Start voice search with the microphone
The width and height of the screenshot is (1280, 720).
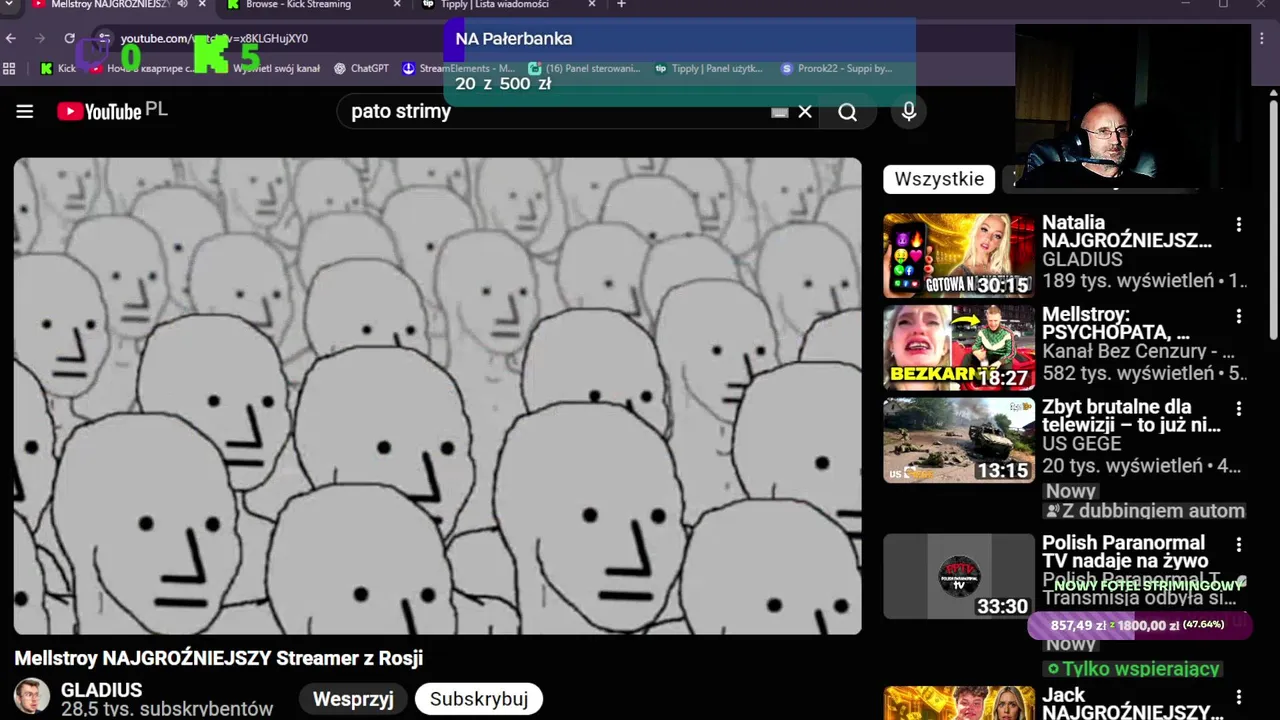pos(909,112)
